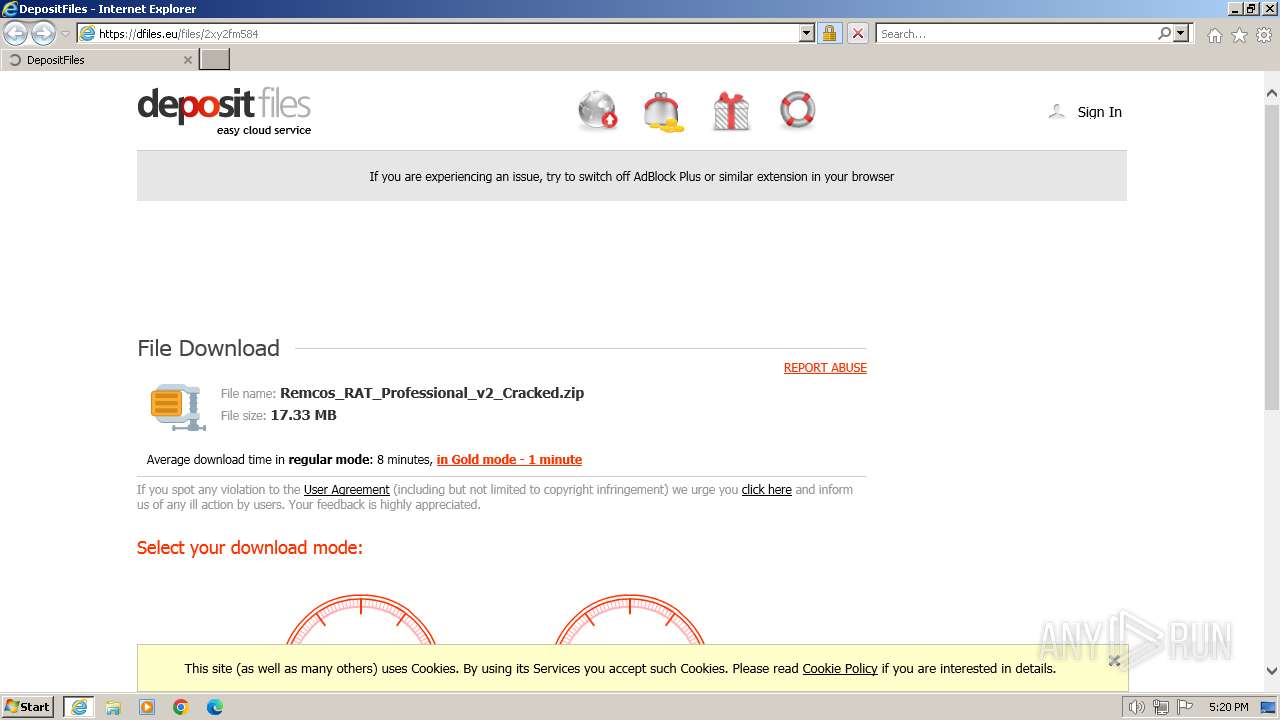Click the File Download heading
The height and width of the screenshot is (720, 1280).
click(x=208, y=348)
